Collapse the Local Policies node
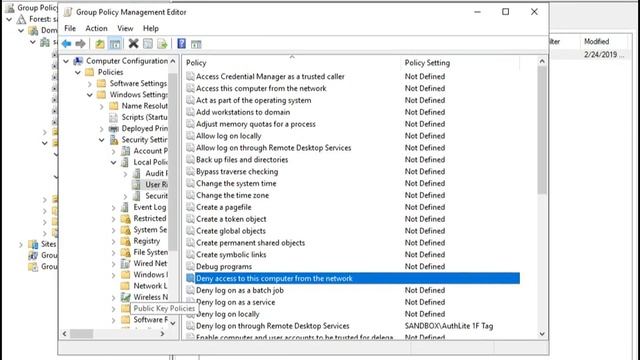640x360 pixels. tap(113, 162)
